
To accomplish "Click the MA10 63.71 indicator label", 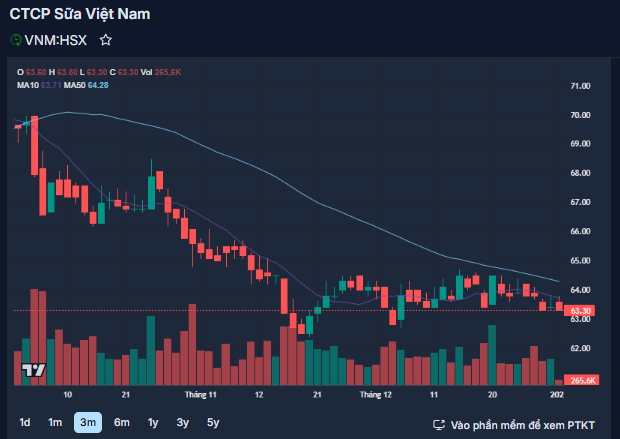I will coord(39,85).
